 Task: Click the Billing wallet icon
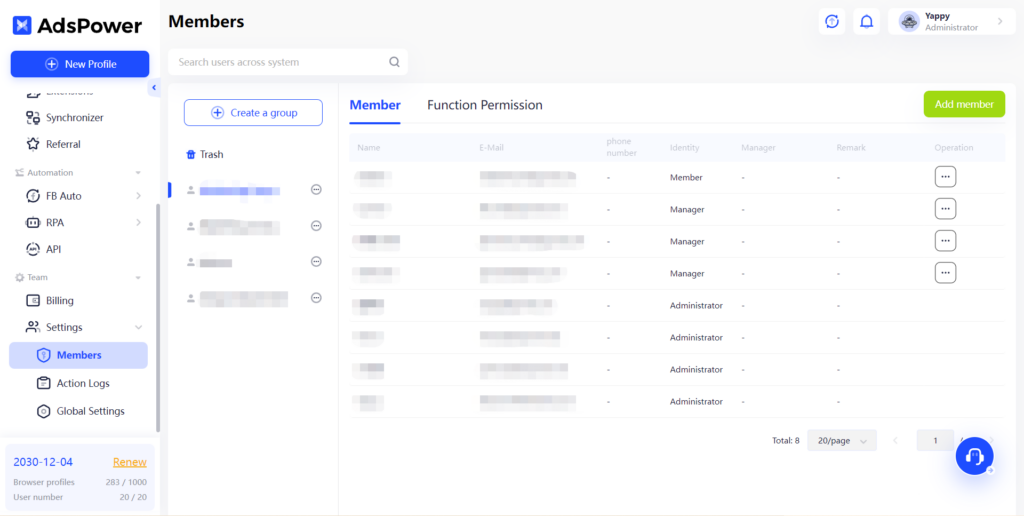point(33,300)
